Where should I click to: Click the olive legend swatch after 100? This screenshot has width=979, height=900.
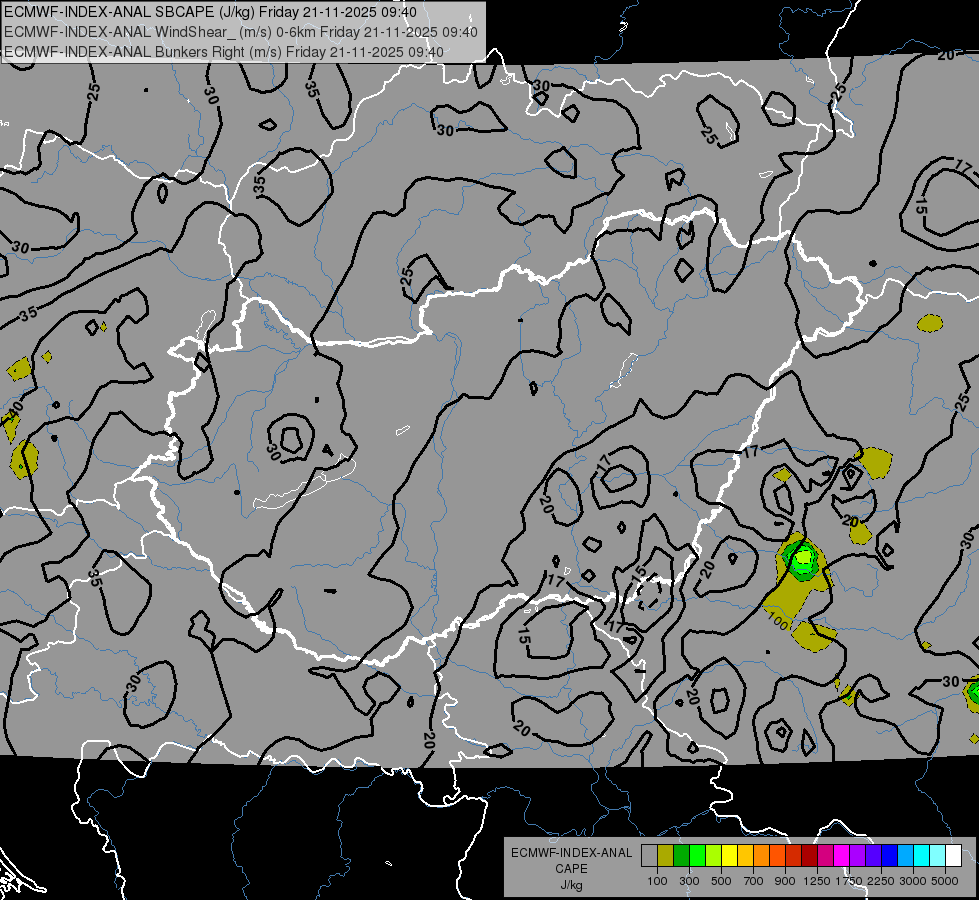coord(666,855)
